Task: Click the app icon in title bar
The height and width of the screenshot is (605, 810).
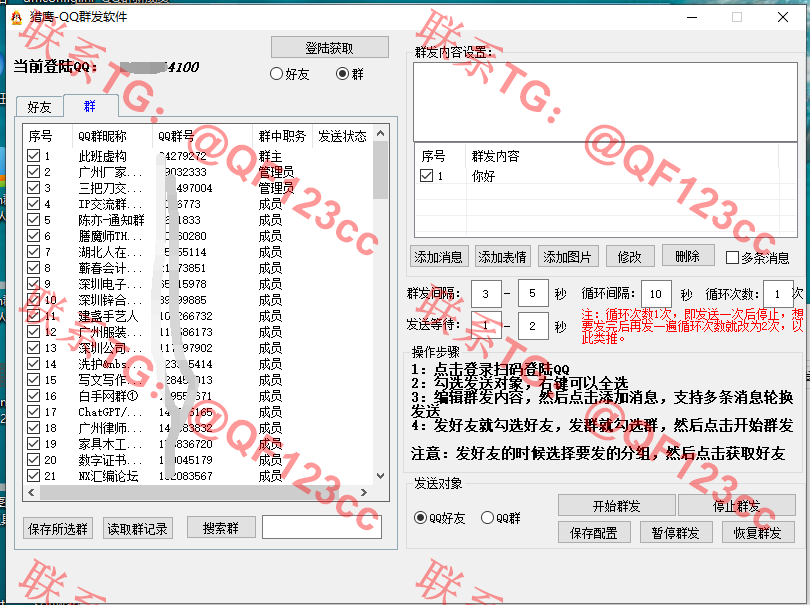Action: click(17, 17)
